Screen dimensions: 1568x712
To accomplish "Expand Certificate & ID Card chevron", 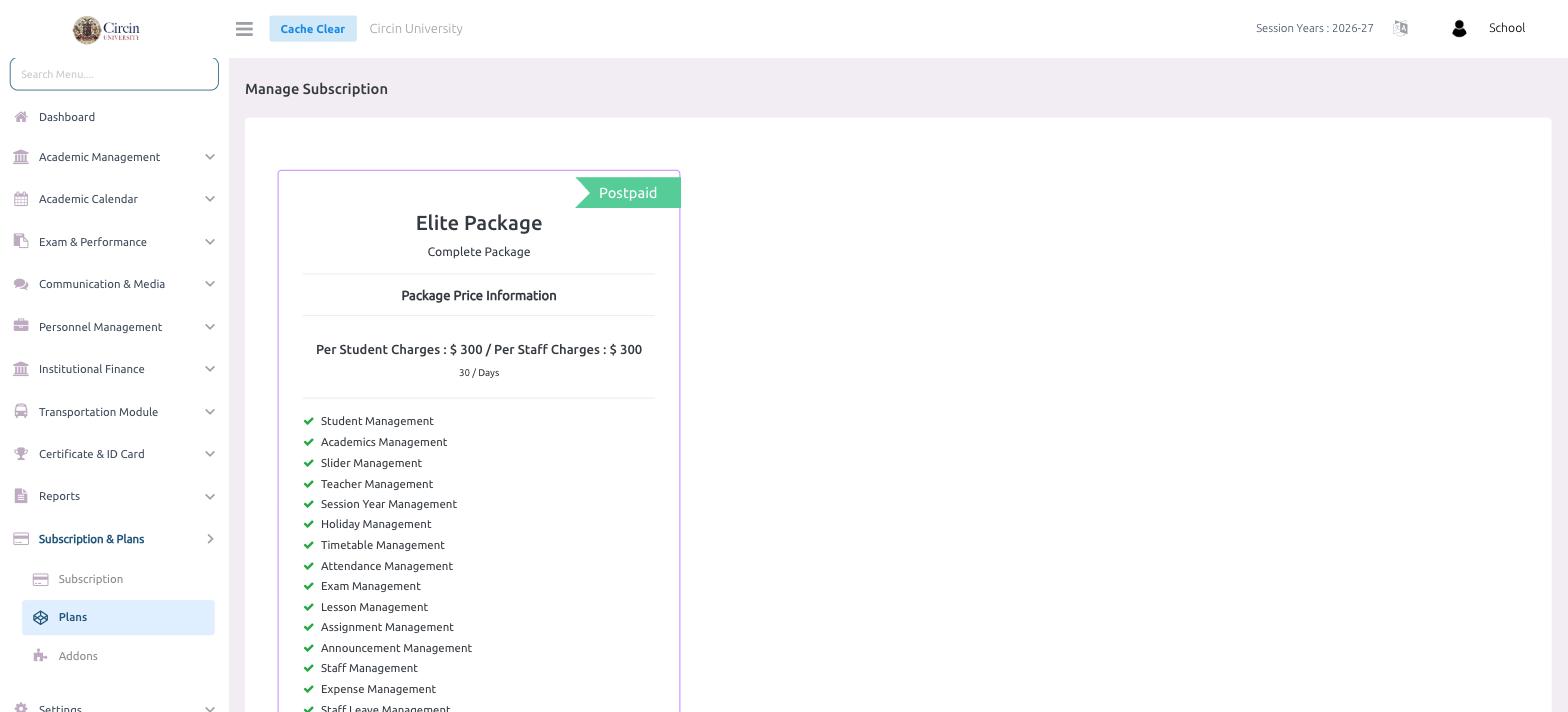I will pos(210,454).
